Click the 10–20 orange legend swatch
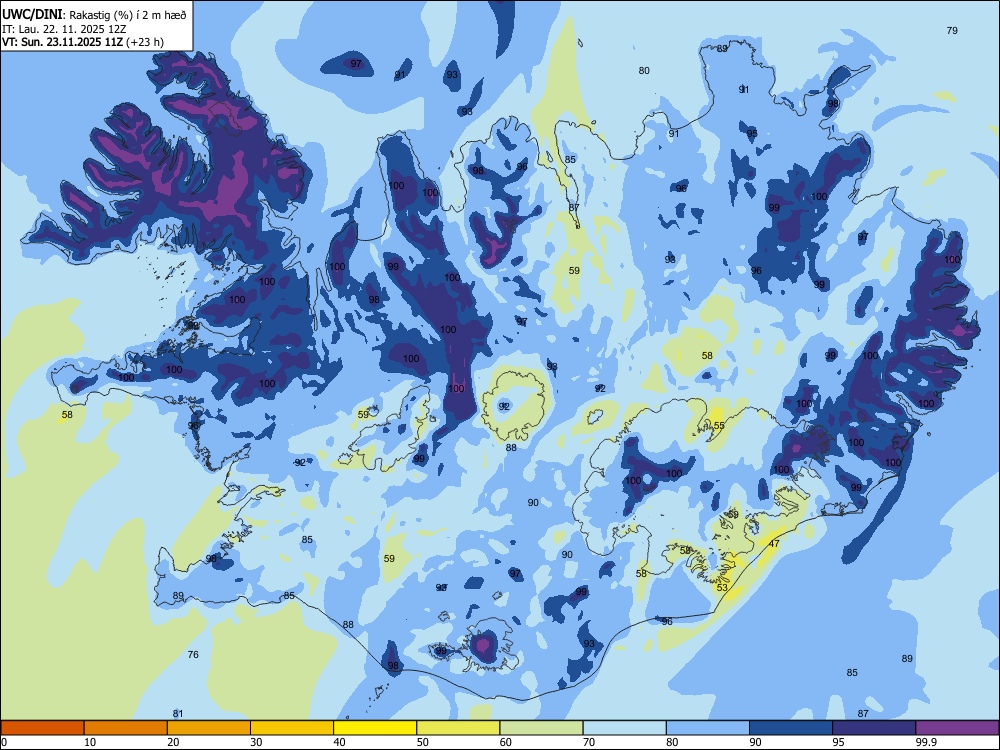Image resolution: width=1000 pixels, height=750 pixels. coord(126,728)
